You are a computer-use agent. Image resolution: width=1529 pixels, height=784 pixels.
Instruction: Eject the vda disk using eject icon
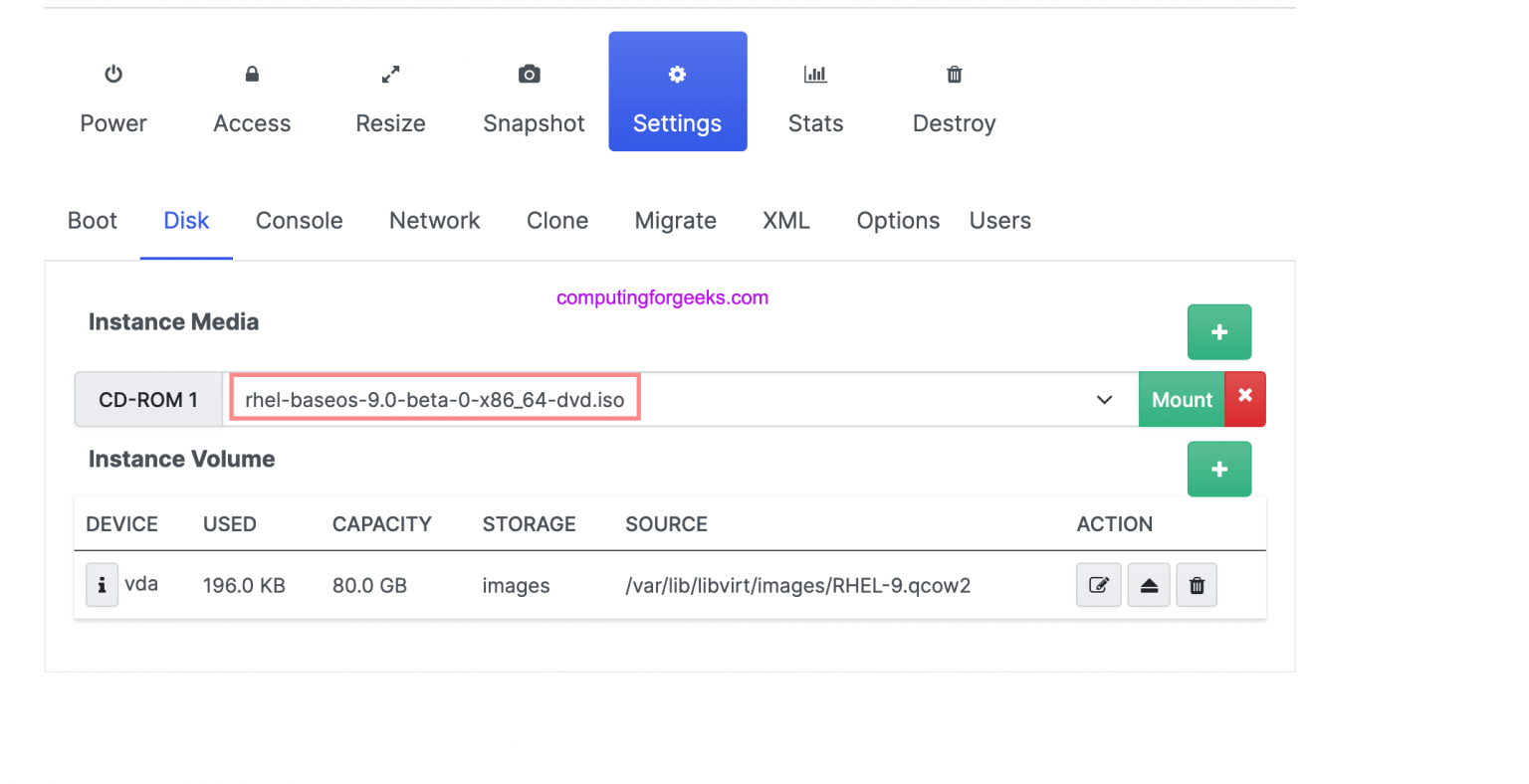pyautogui.click(x=1148, y=585)
